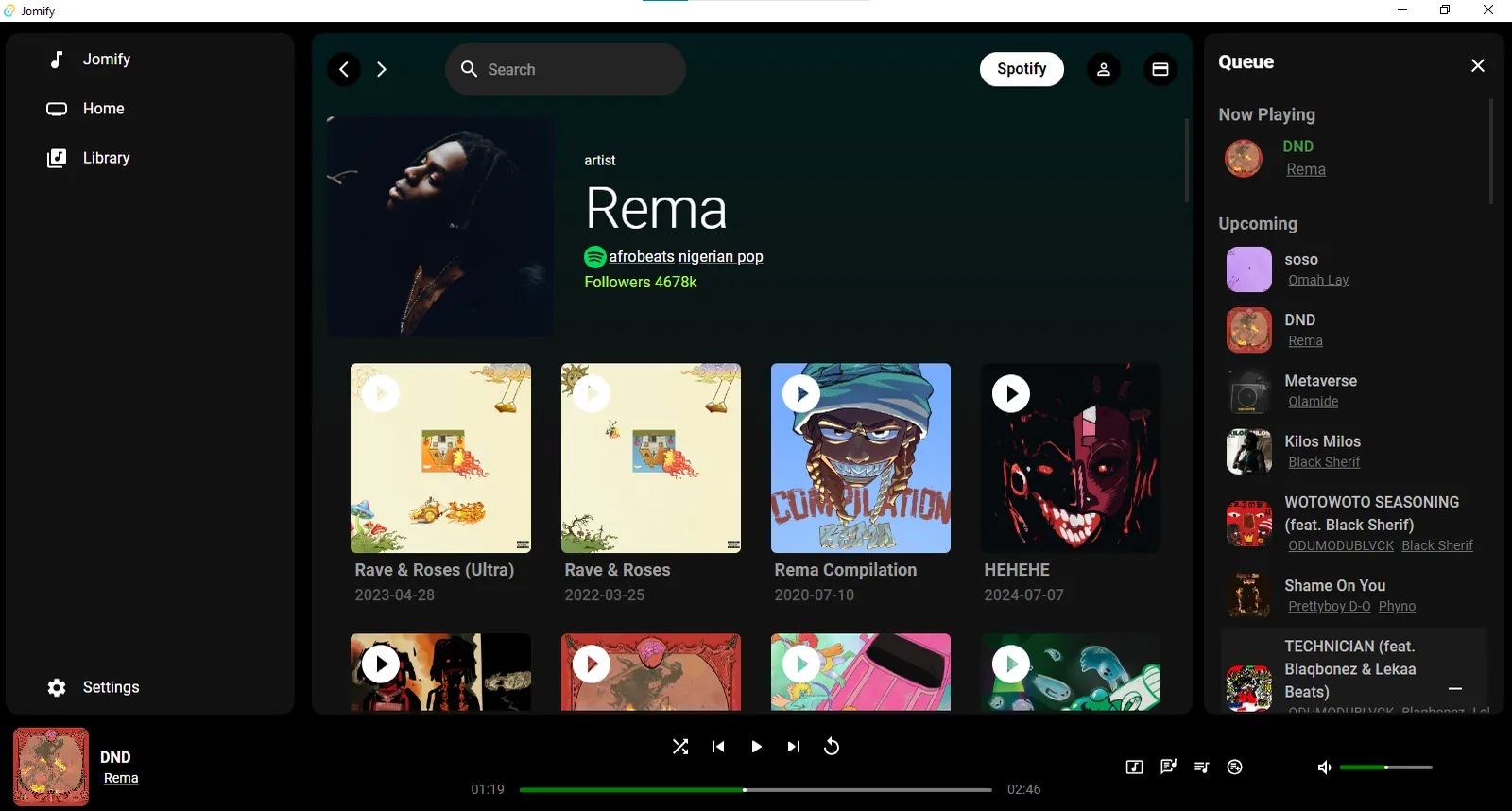1512x811 pixels.
Task: Open the Omah Lay artist link
Action: coord(1318,280)
